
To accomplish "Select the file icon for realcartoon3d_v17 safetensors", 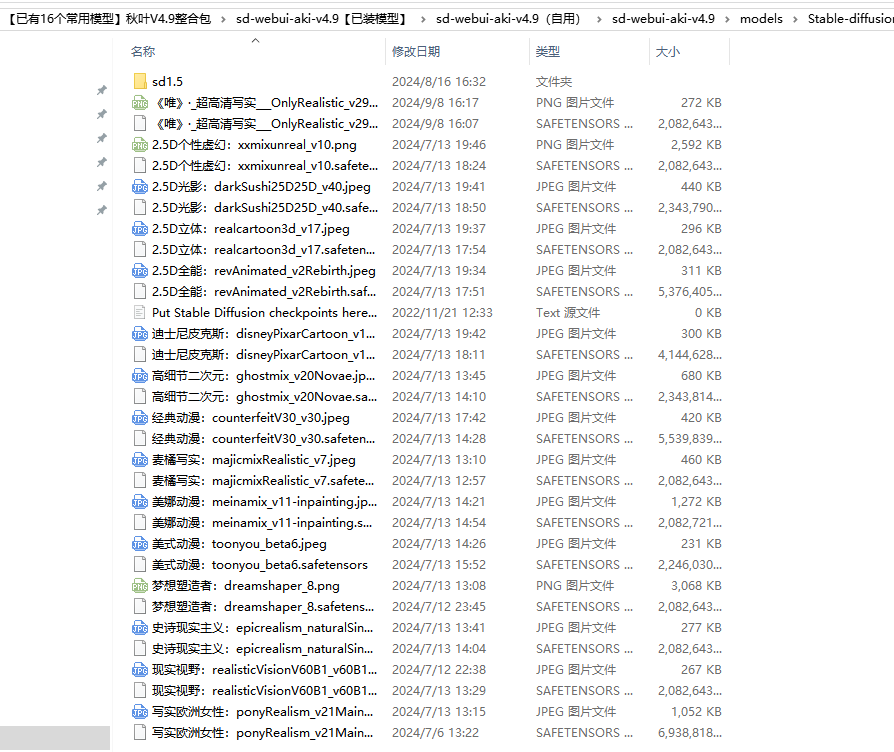I will (140, 250).
